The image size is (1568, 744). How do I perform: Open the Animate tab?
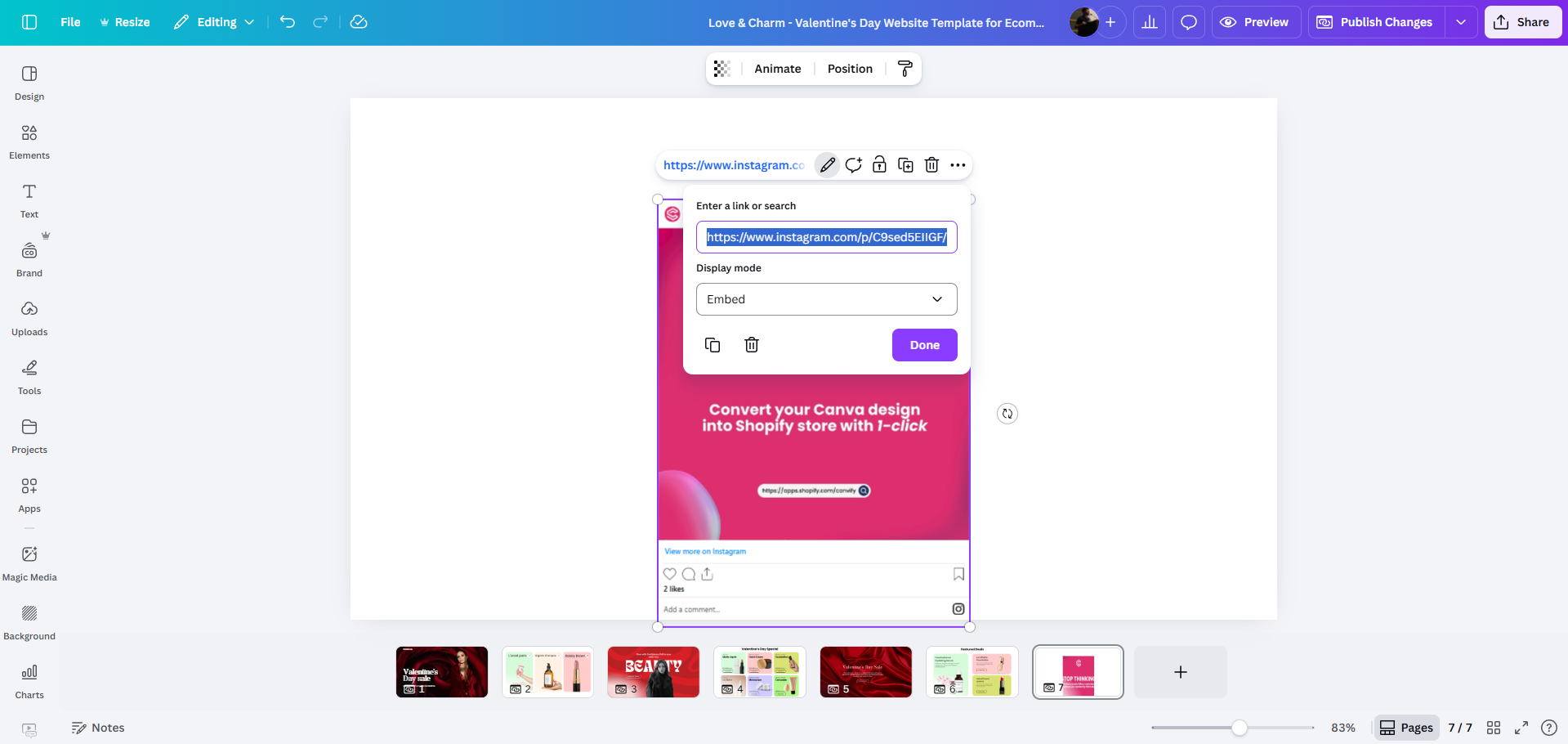(x=777, y=69)
